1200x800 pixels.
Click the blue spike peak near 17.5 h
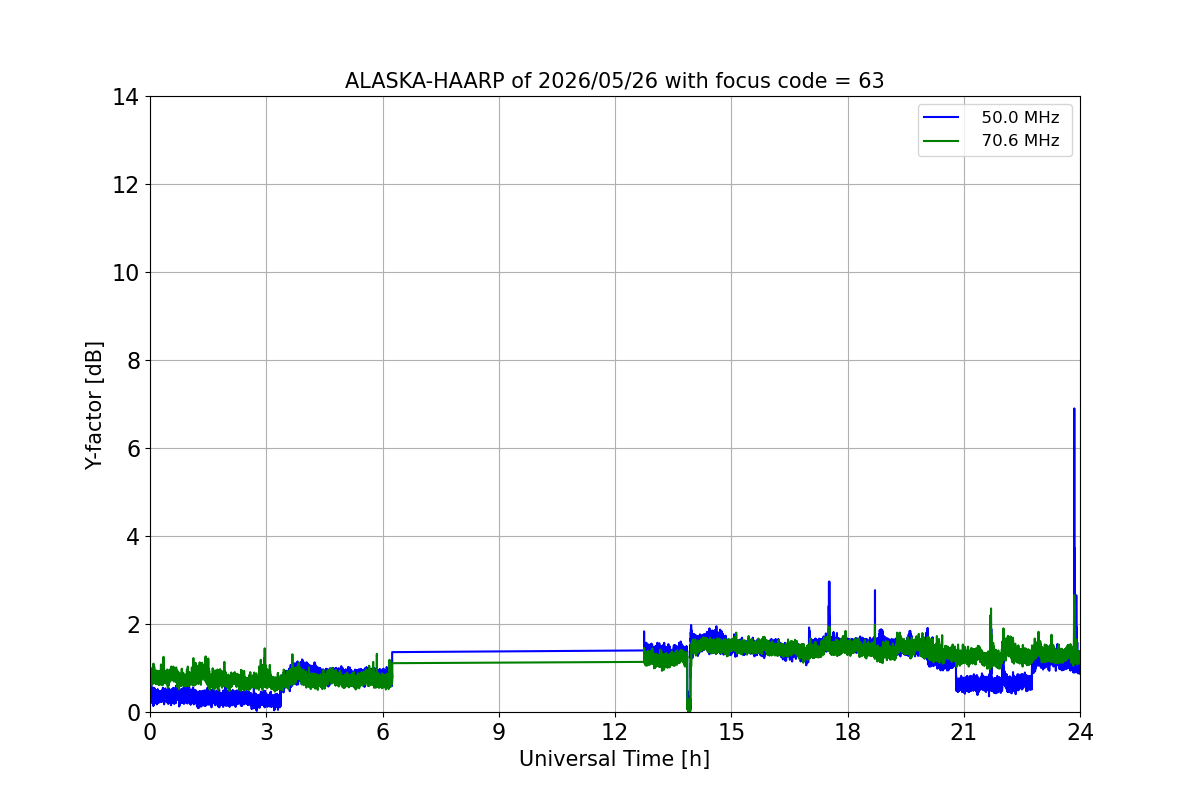829,583
